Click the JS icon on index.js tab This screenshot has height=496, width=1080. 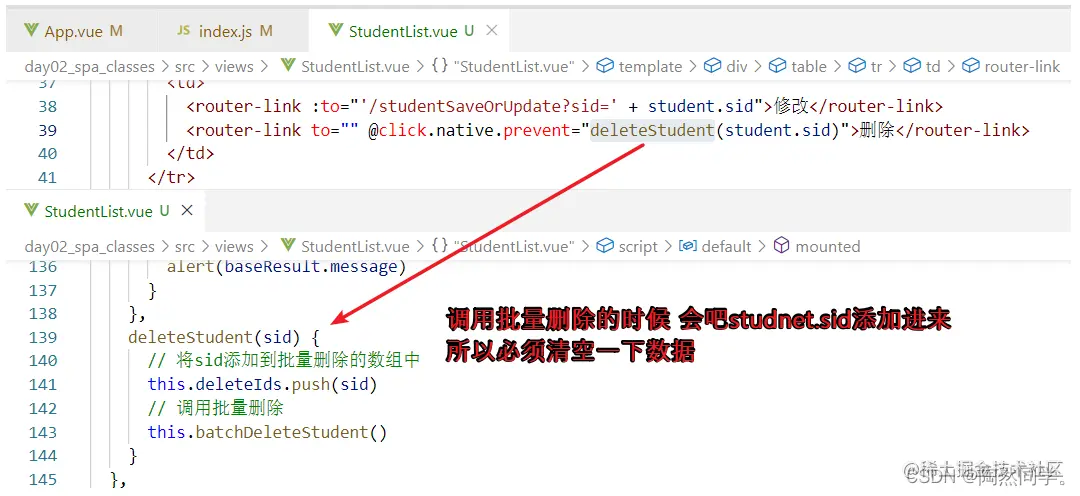click(184, 30)
